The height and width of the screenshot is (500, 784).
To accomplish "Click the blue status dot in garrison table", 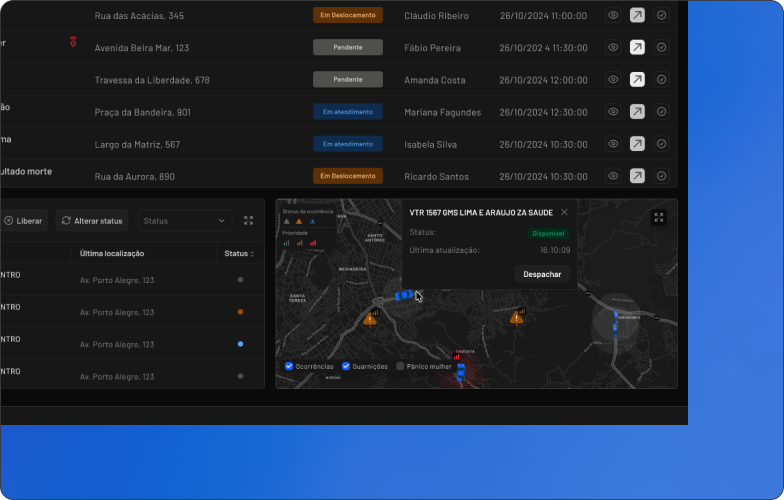I will coord(240,344).
